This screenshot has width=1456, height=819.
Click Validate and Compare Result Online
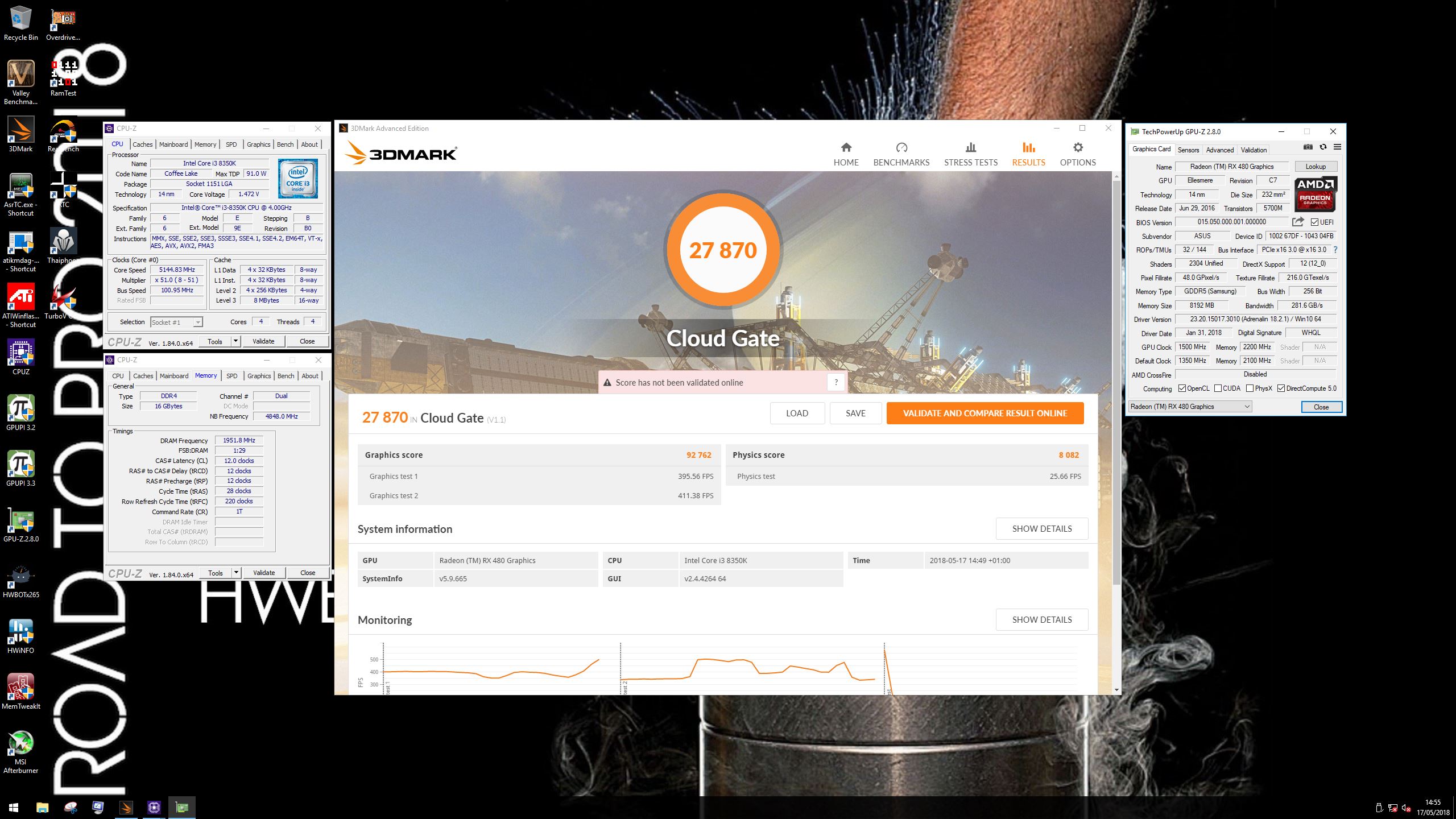(x=985, y=413)
